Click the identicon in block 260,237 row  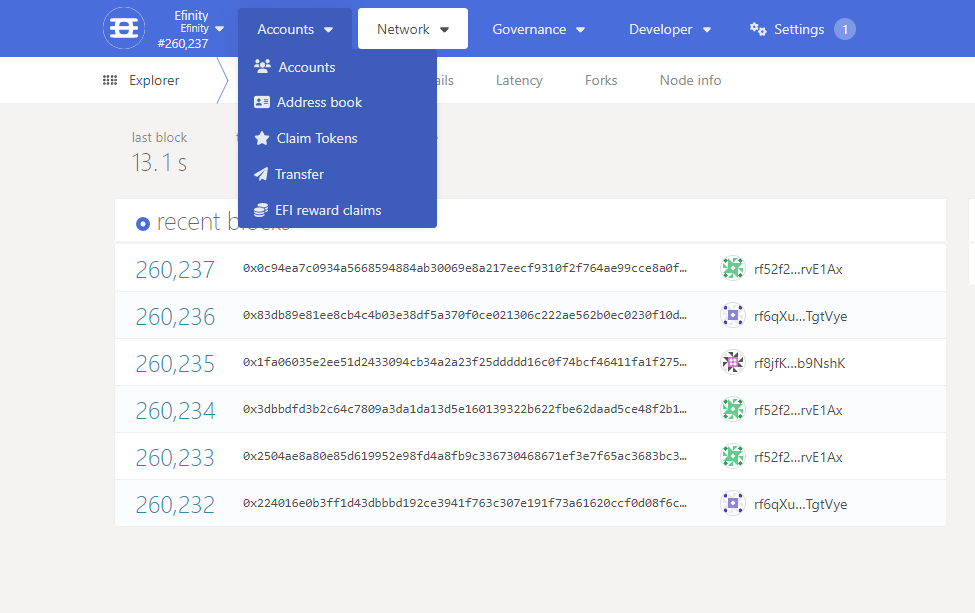pos(732,268)
